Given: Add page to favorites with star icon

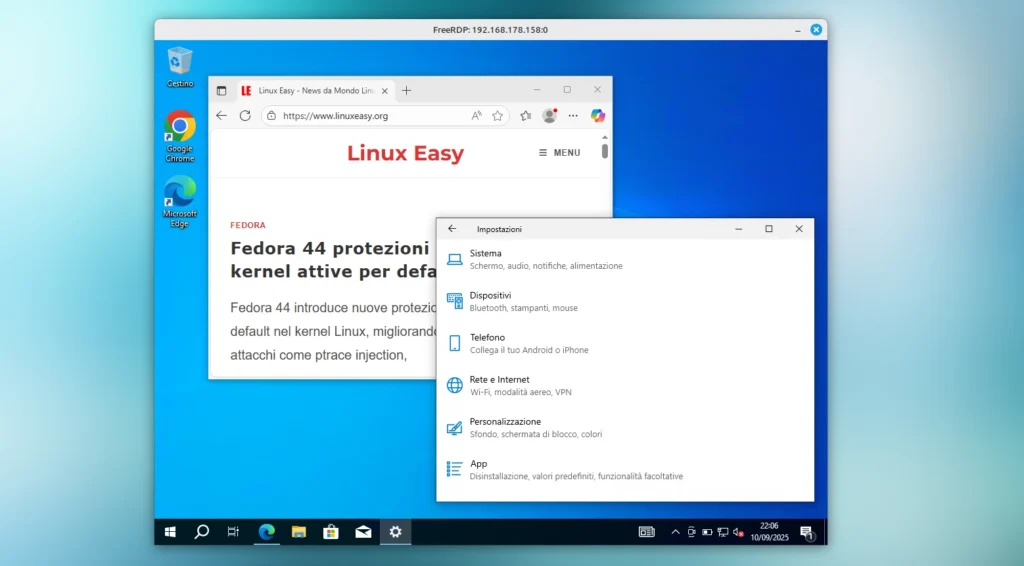Looking at the screenshot, I should 498,116.
